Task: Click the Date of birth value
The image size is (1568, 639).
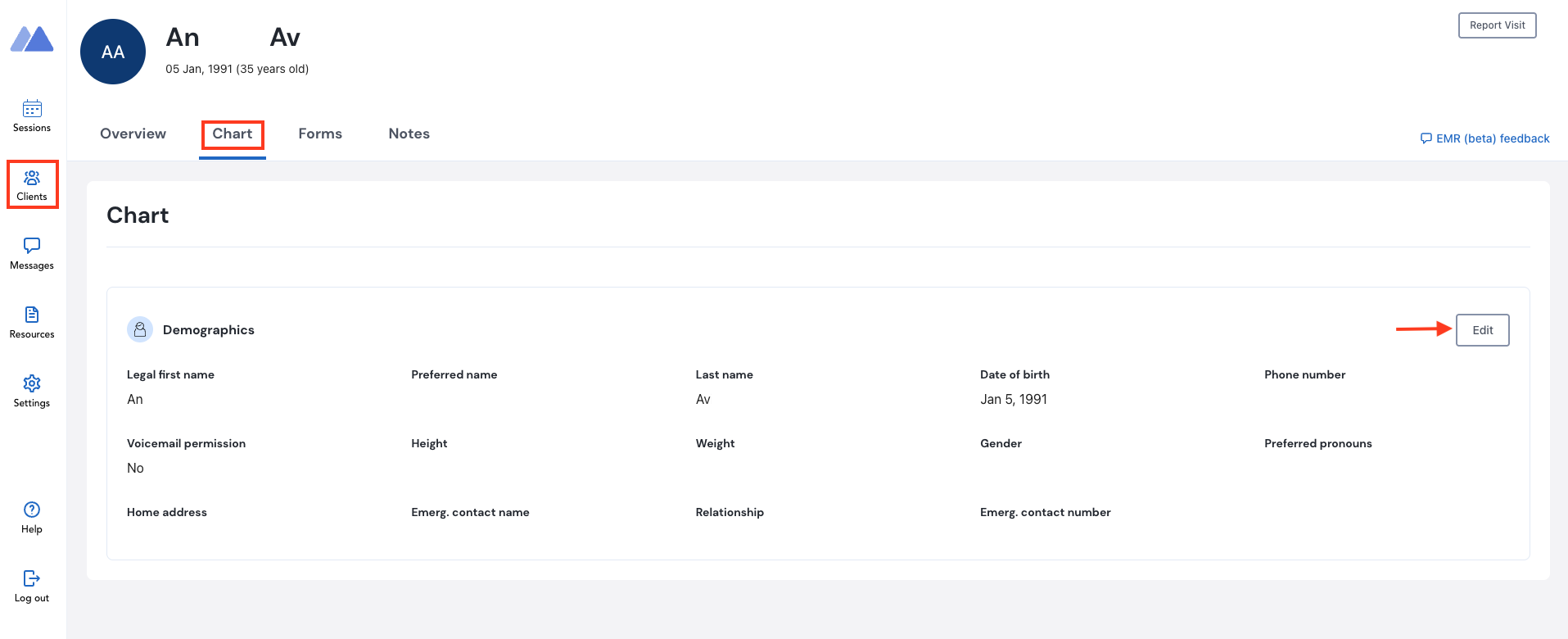Action: (1014, 399)
